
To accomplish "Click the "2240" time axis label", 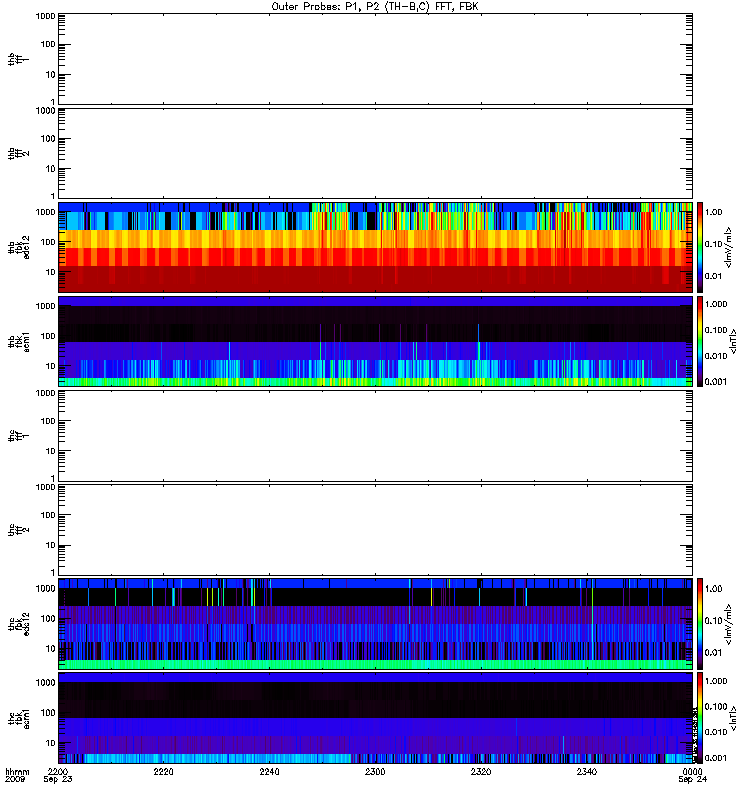I will tap(269, 771).
